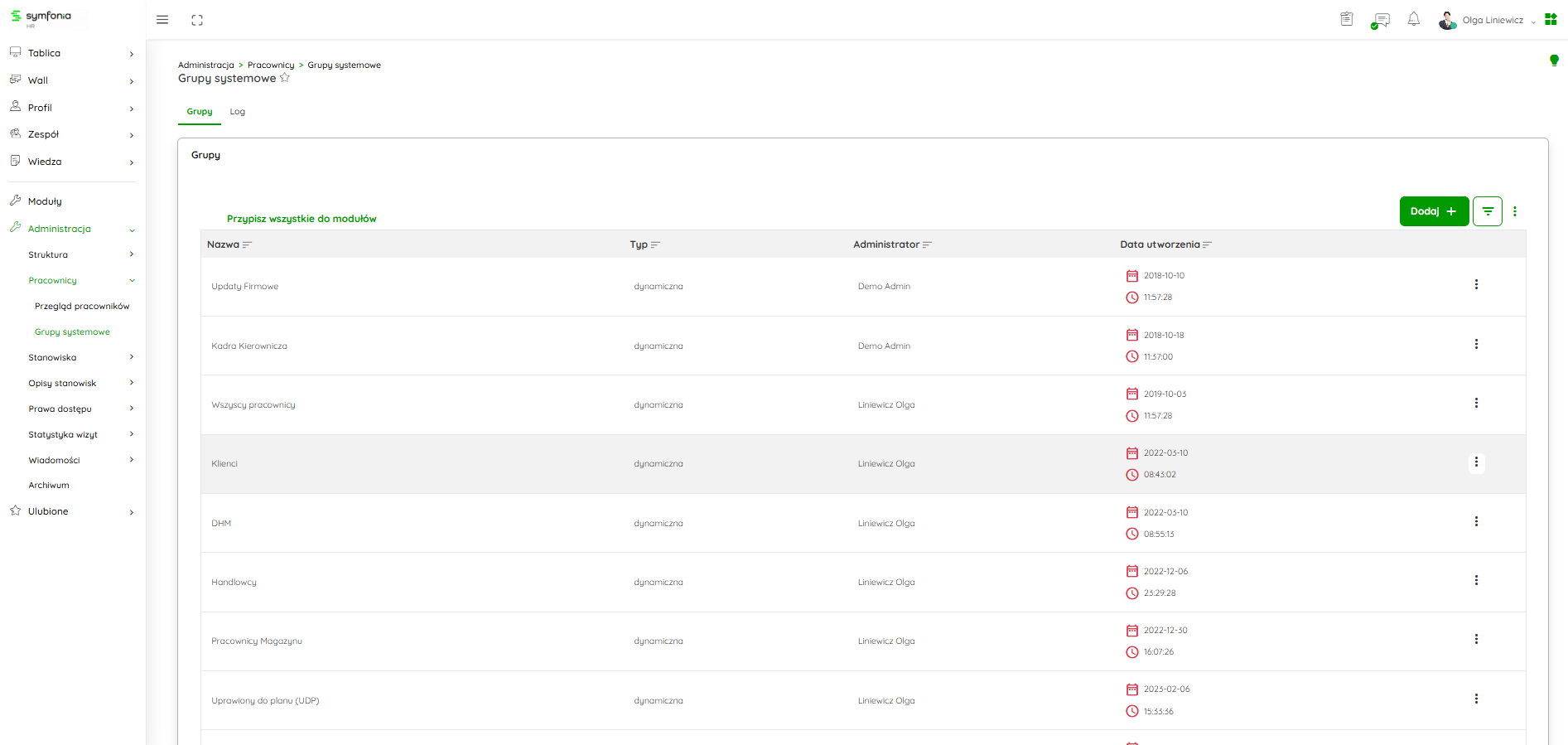Open user dropdown next to Olga Liniewicz

click(1533, 21)
